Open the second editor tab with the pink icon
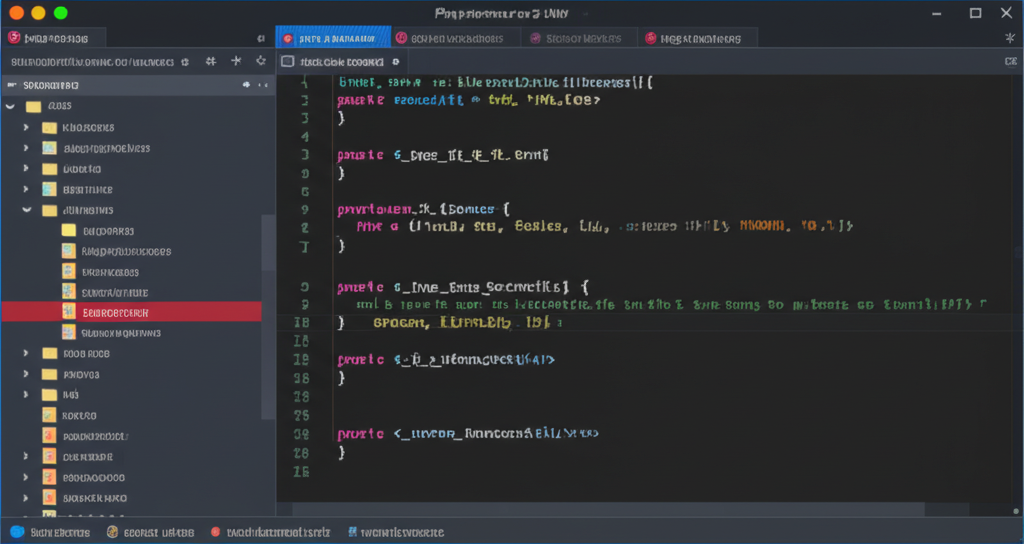 pyautogui.click(x=455, y=38)
